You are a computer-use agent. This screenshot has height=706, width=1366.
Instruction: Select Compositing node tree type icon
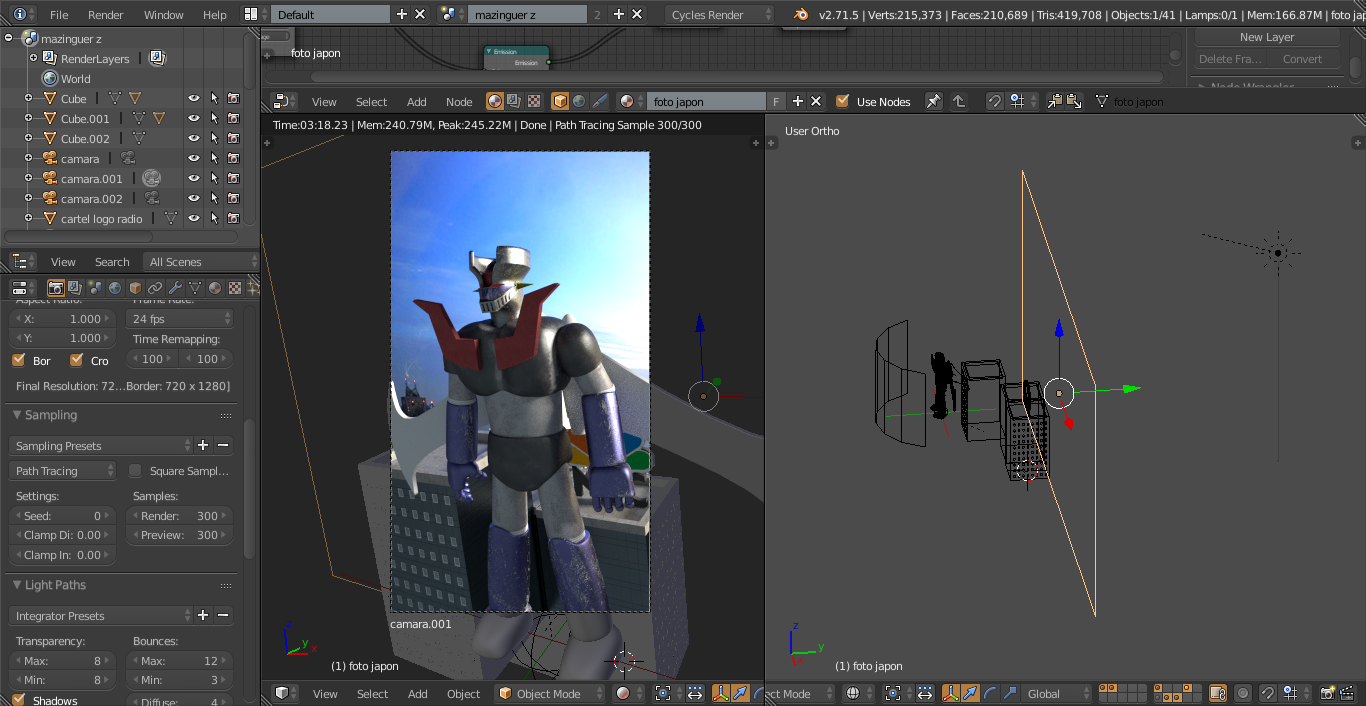tap(514, 101)
